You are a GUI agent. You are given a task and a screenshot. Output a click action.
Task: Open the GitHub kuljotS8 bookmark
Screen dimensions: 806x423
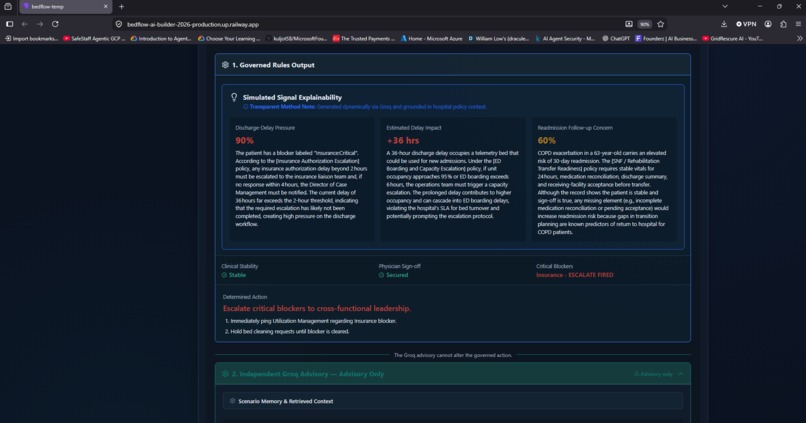[296, 39]
